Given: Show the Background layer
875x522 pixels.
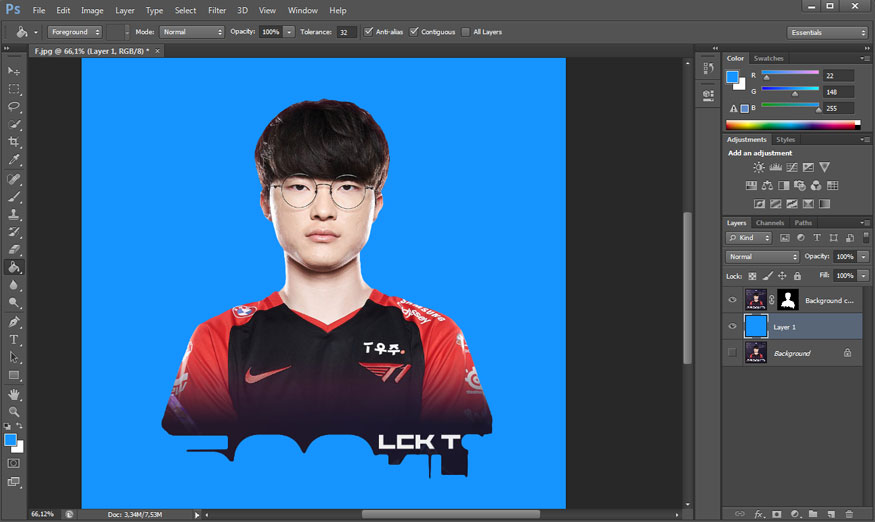Looking at the screenshot, I should click(732, 353).
